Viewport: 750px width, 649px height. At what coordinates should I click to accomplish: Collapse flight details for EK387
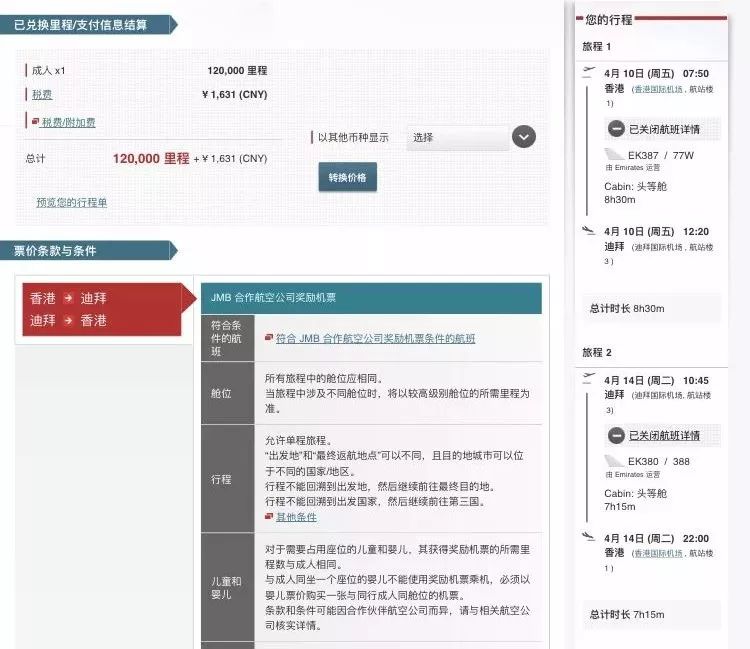(664, 129)
